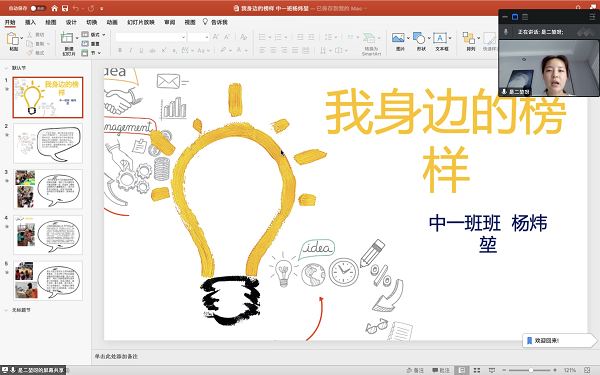Select slide 3 thumbnail in the panel
This screenshot has width=600, height=375.
(48, 189)
